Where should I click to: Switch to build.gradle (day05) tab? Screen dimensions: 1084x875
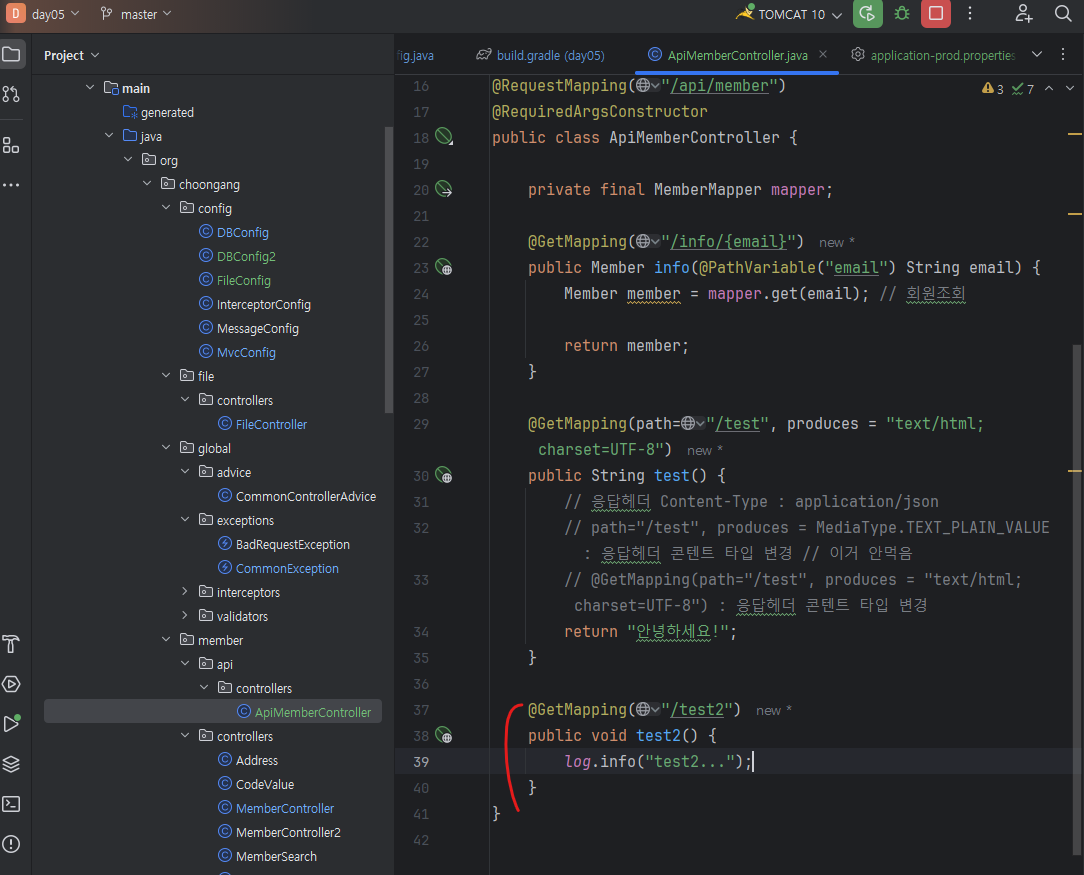point(541,55)
